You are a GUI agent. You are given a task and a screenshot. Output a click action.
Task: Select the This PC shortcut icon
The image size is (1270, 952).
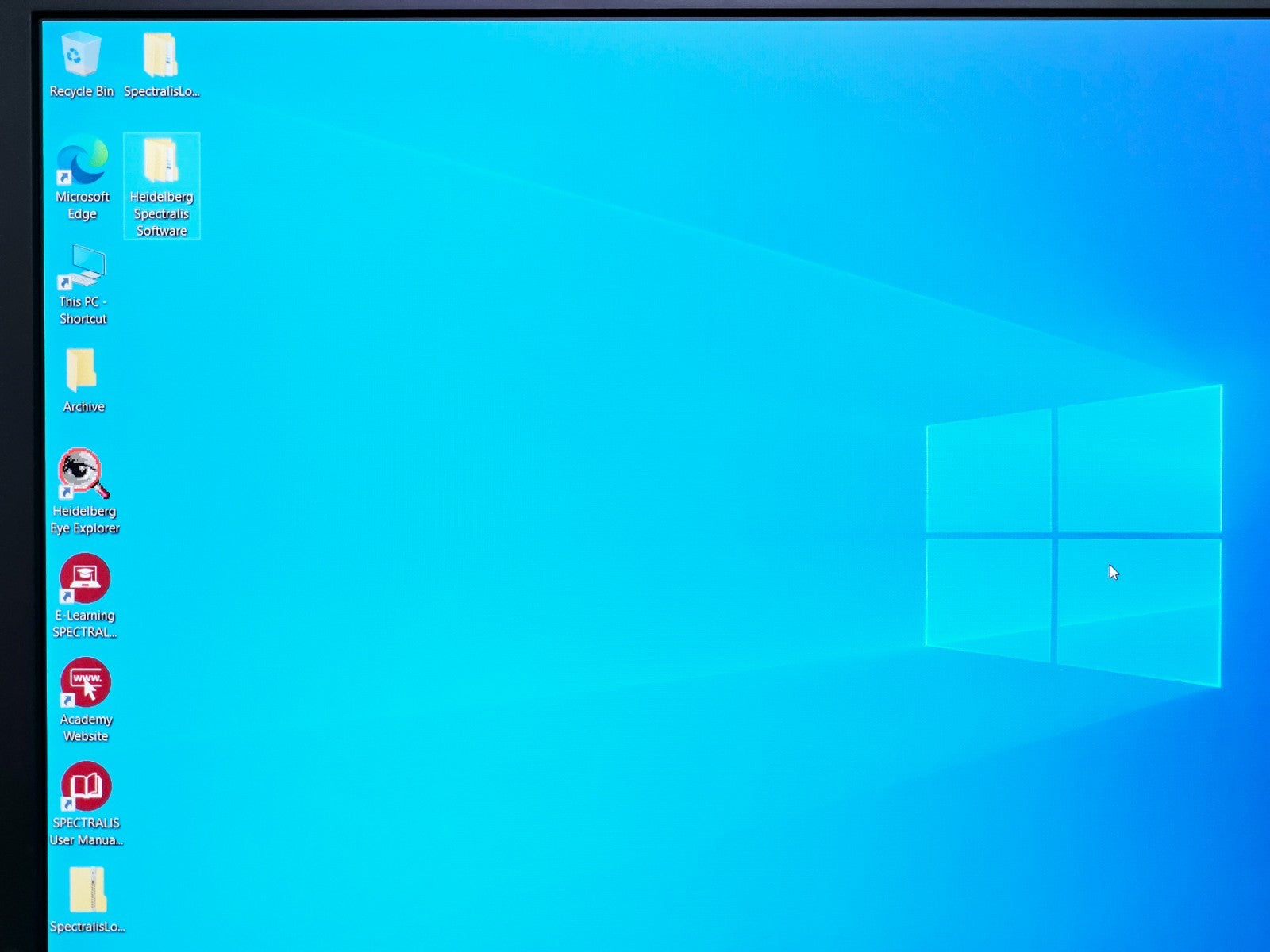click(x=83, y=267)
